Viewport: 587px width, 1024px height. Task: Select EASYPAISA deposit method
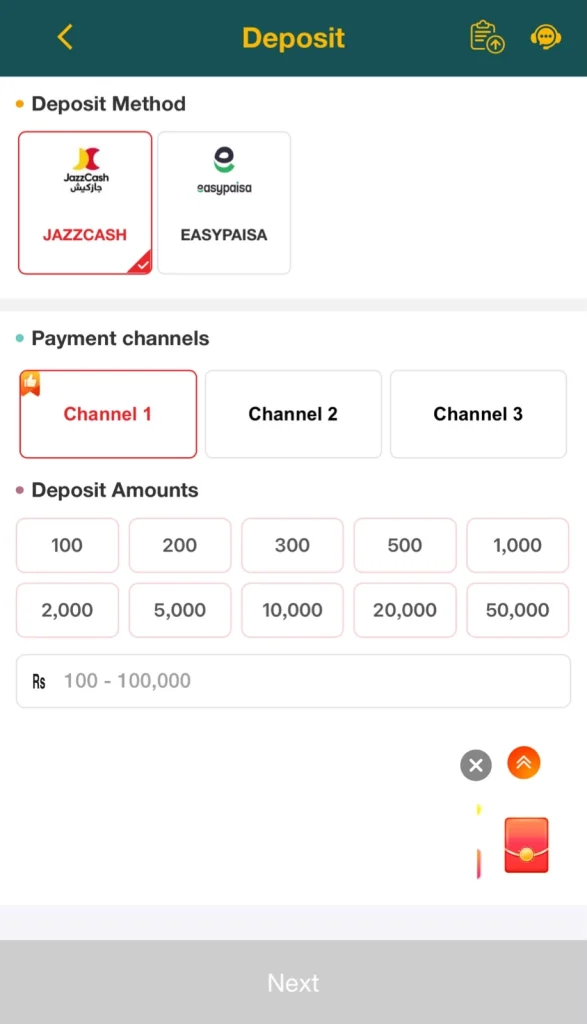[224, 202]
